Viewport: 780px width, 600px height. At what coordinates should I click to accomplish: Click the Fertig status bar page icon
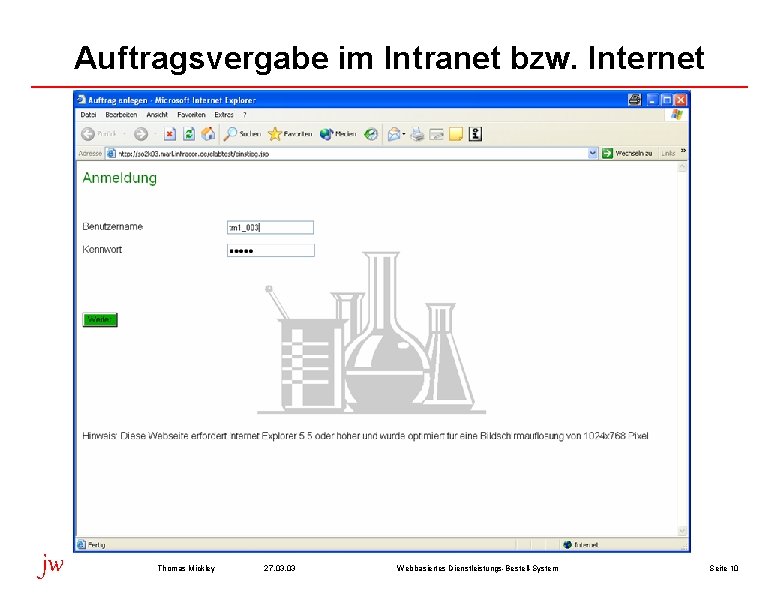[x=82, y=545]
